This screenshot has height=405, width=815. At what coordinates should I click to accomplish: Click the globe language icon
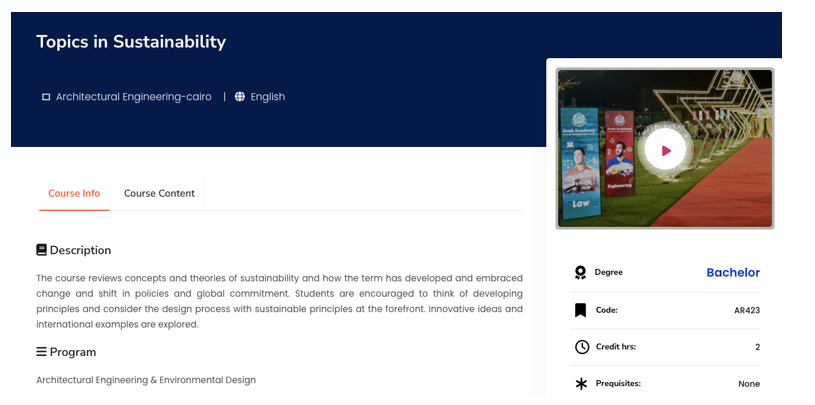click(240, 97)
